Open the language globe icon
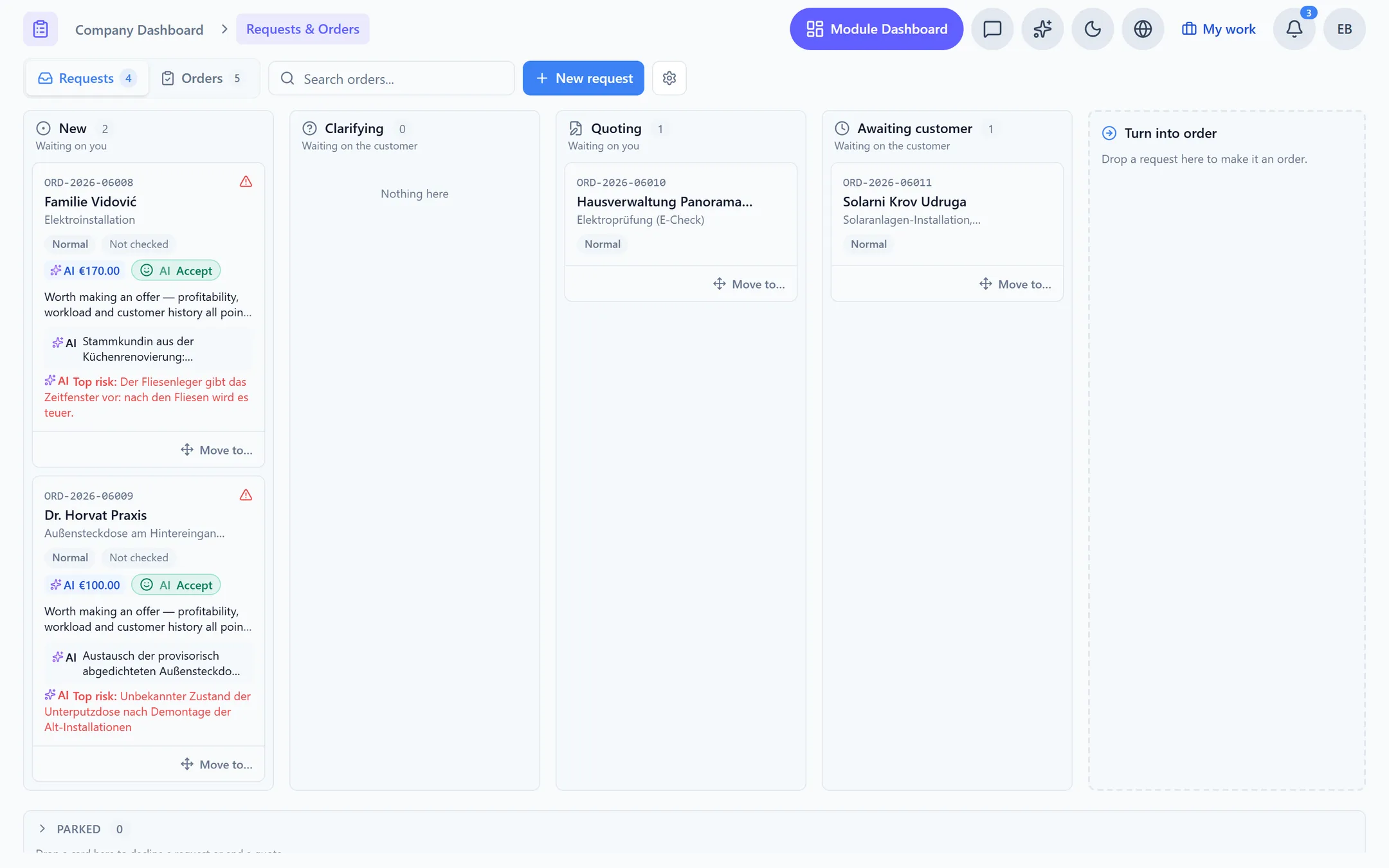 pyautogui.click(x=1143, y=29)
